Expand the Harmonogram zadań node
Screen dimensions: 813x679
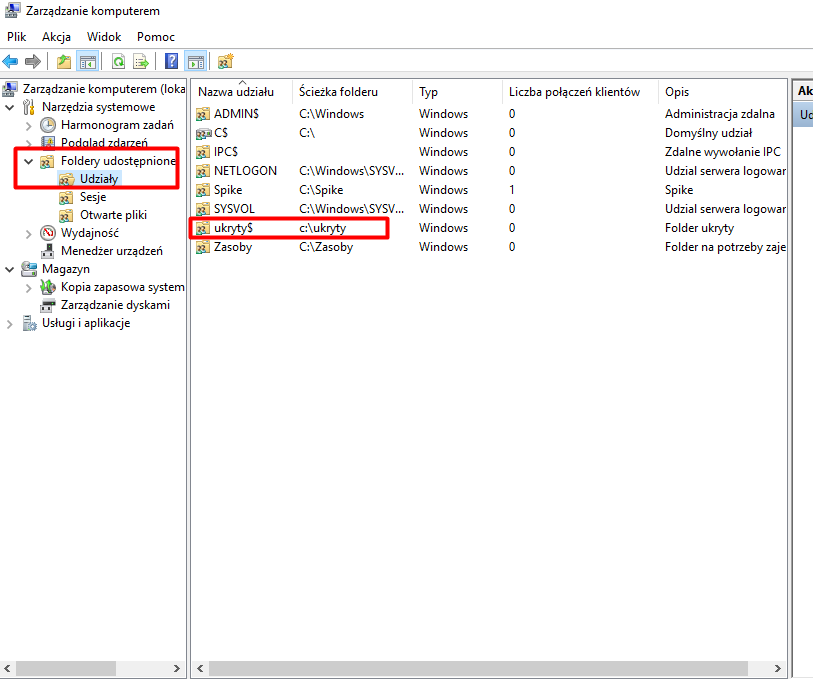pos(28,125)
